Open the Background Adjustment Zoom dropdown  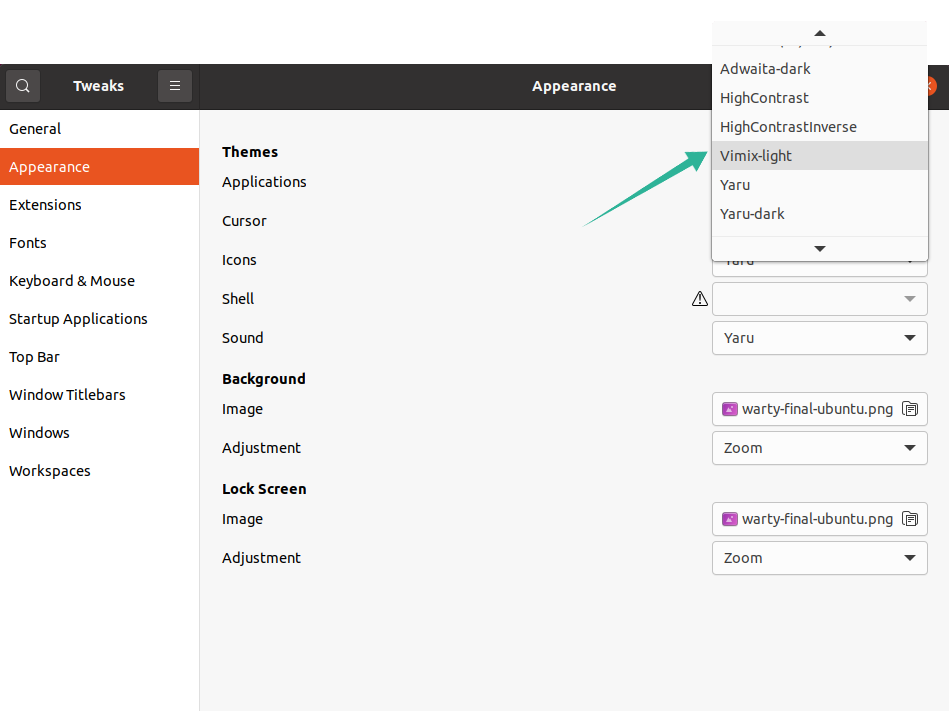[819, 448]
